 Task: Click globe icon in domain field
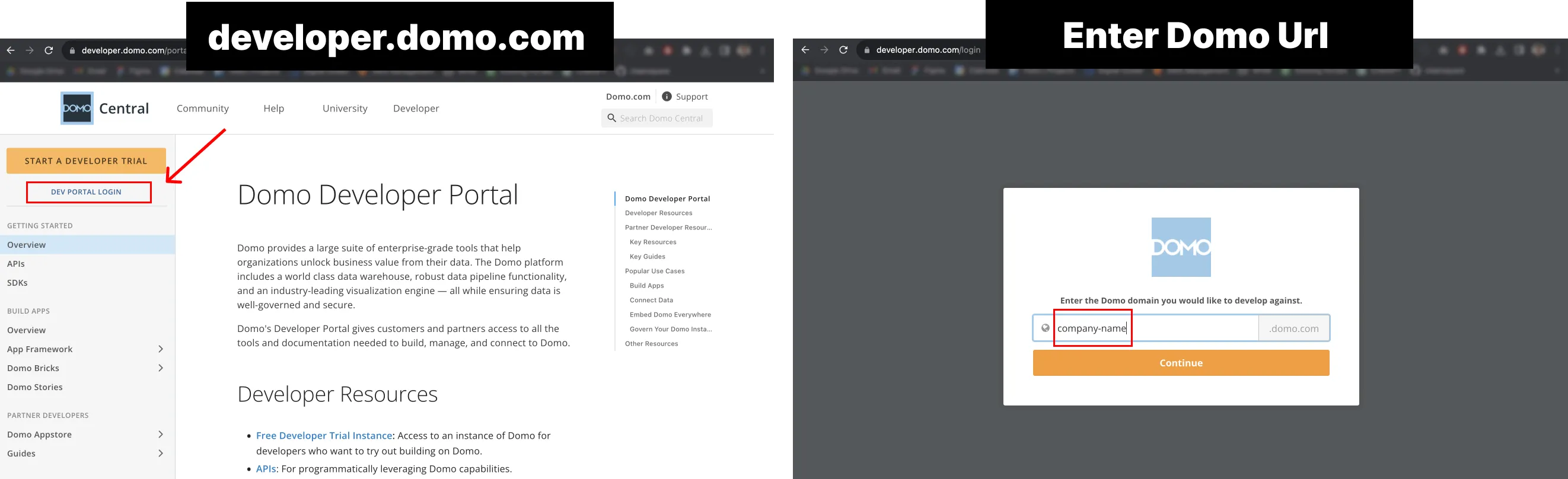click(x=1045, y=328)
